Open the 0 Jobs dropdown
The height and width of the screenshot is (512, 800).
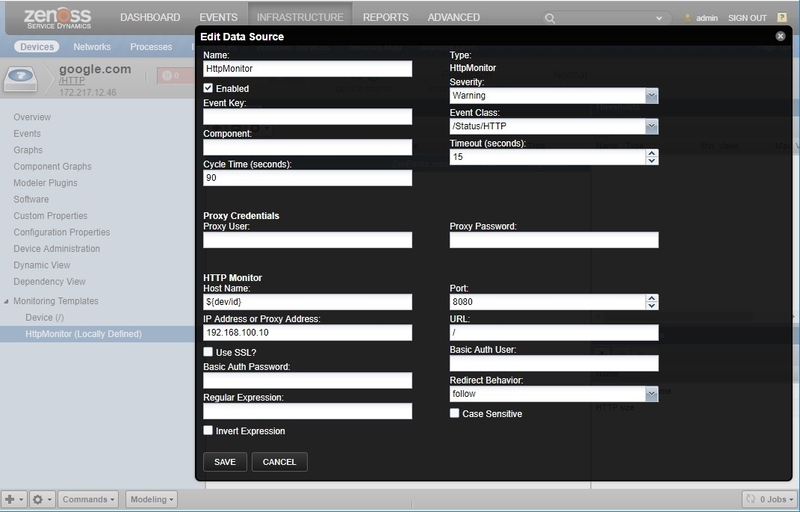coord(770,499)
